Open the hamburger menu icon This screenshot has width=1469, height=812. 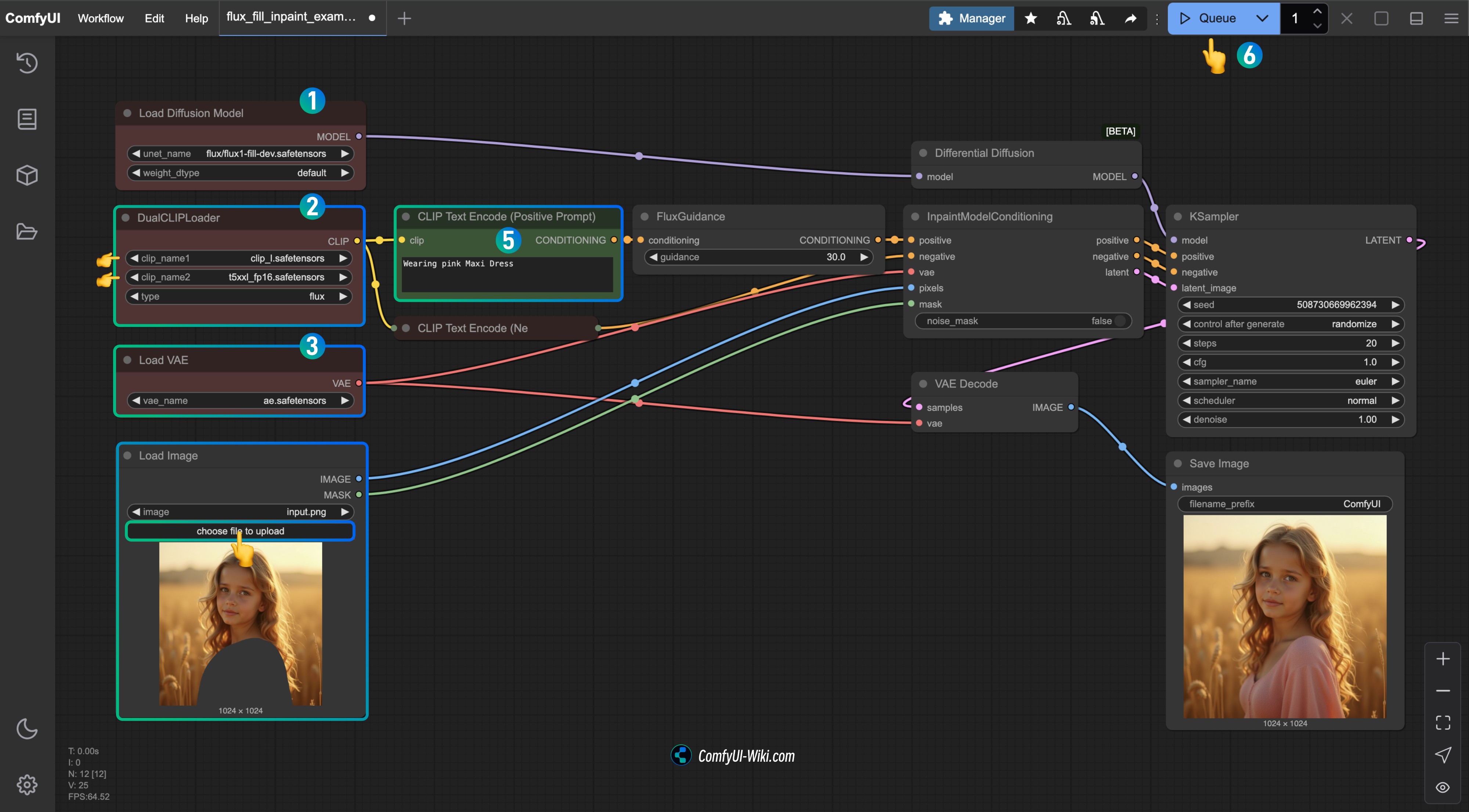pos(1451,18)
